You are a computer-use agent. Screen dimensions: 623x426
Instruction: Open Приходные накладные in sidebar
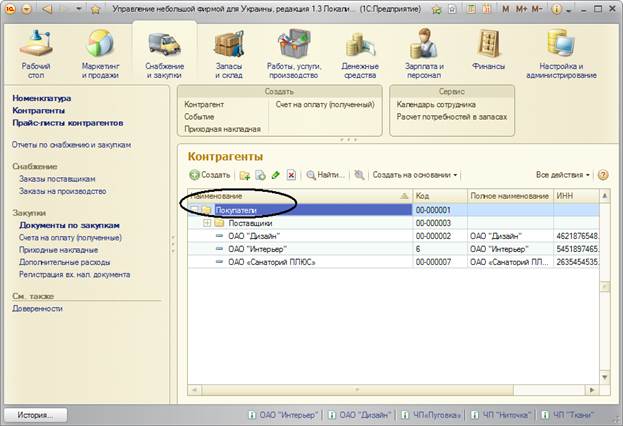tap(58, 250)
